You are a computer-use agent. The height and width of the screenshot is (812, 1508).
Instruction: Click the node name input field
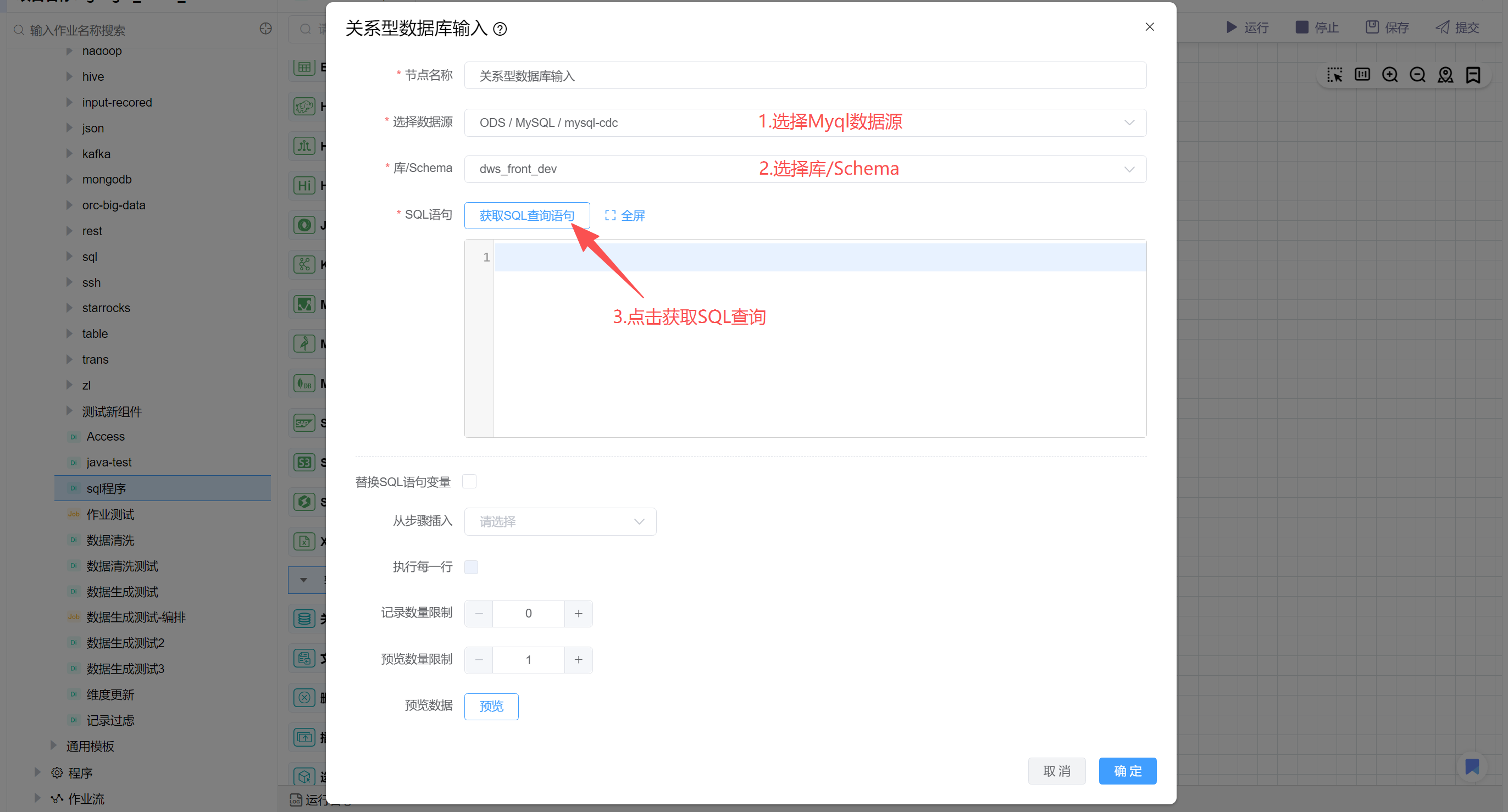pyautogui.click(x=805, y=76)
